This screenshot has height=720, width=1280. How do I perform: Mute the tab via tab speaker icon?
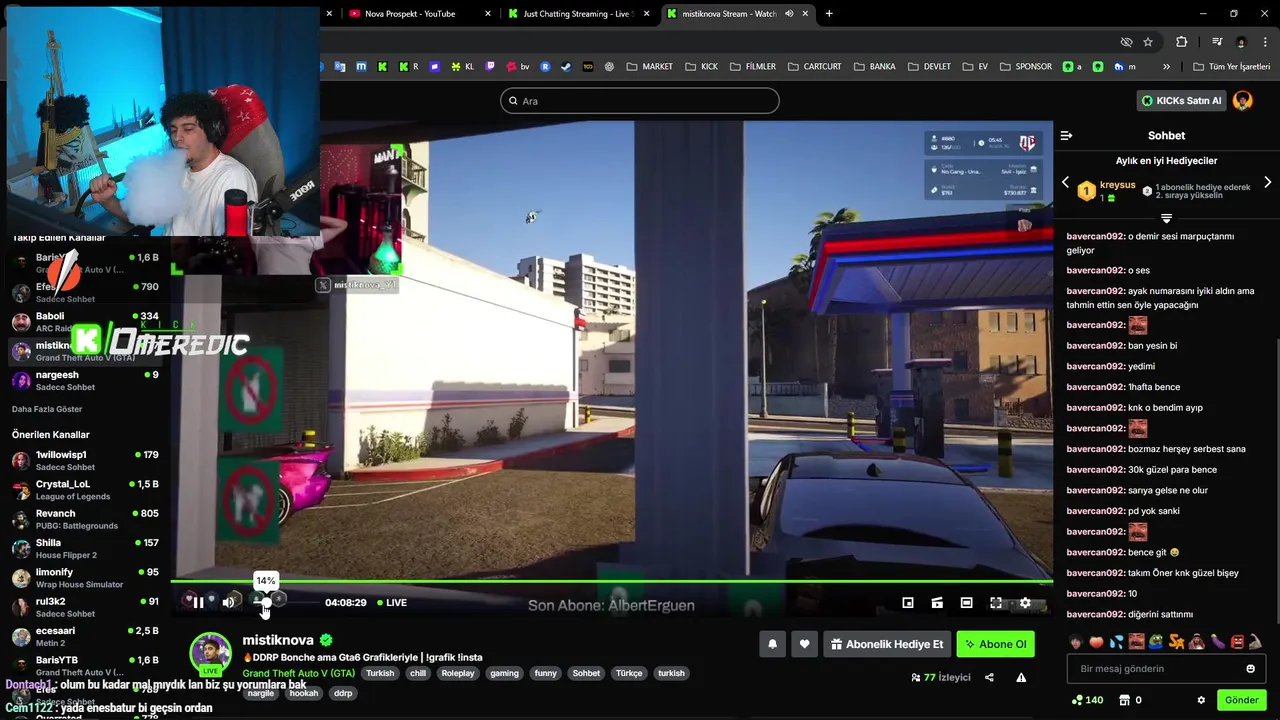point(789,14)
